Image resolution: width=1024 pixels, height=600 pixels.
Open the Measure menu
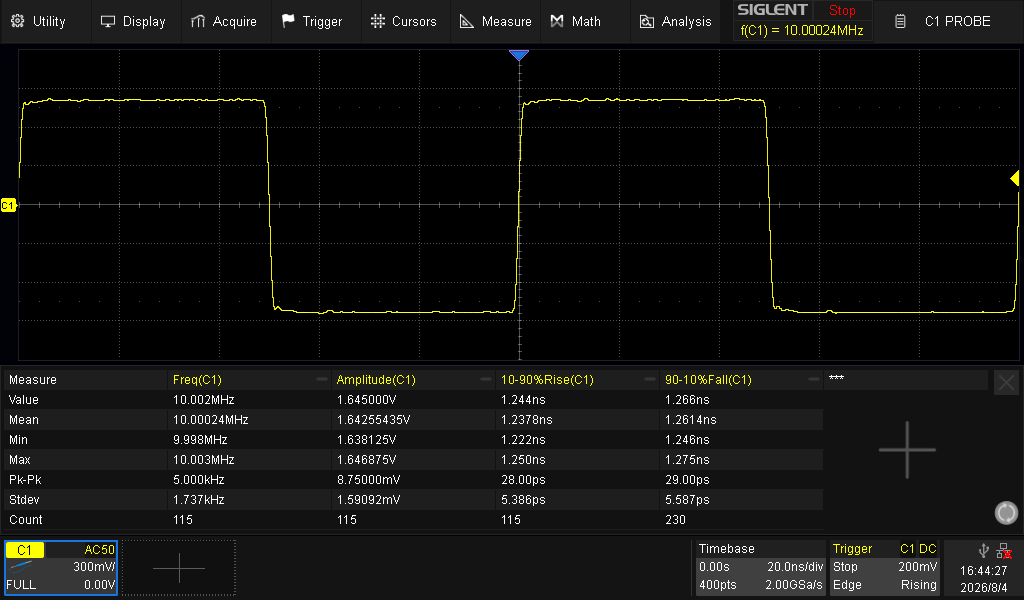pos(495,22)
